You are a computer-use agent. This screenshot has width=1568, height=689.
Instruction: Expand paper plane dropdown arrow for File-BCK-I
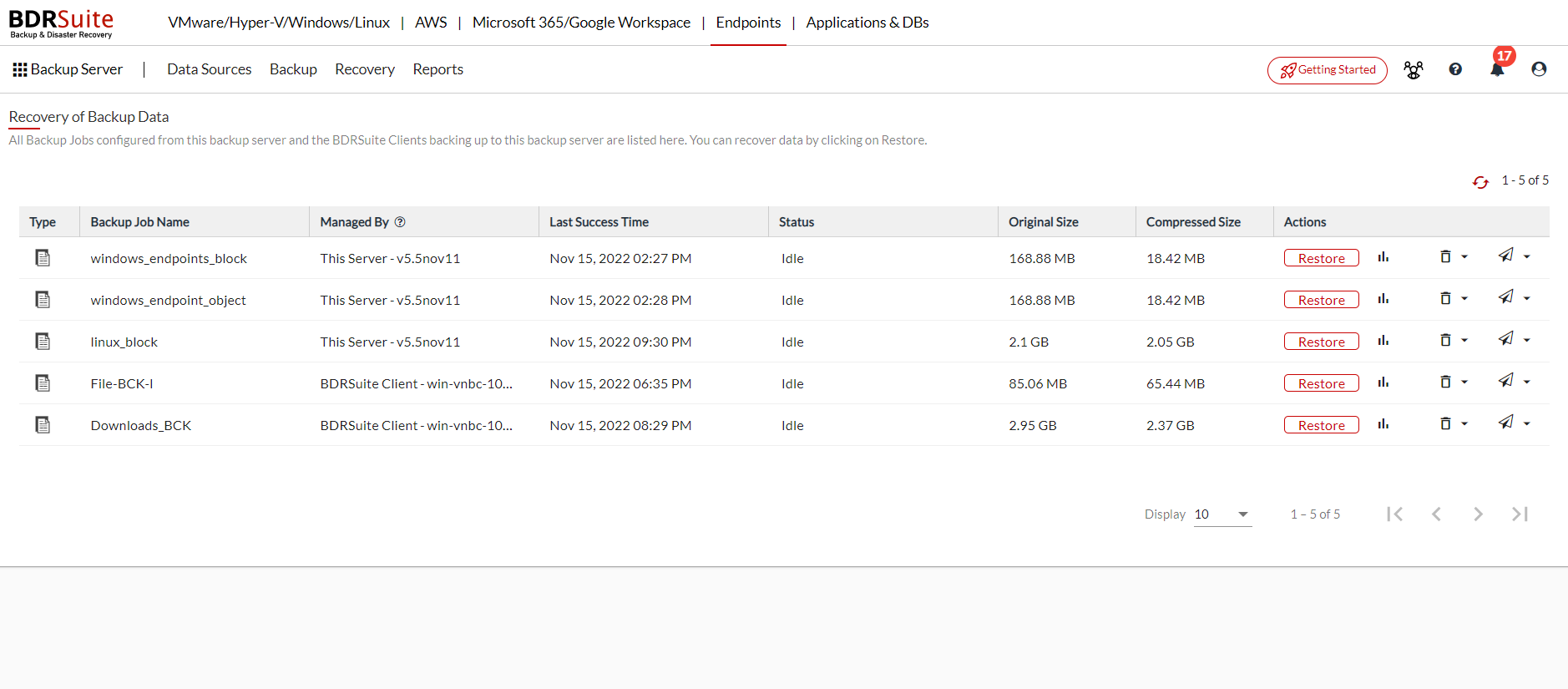point(1527,382)
